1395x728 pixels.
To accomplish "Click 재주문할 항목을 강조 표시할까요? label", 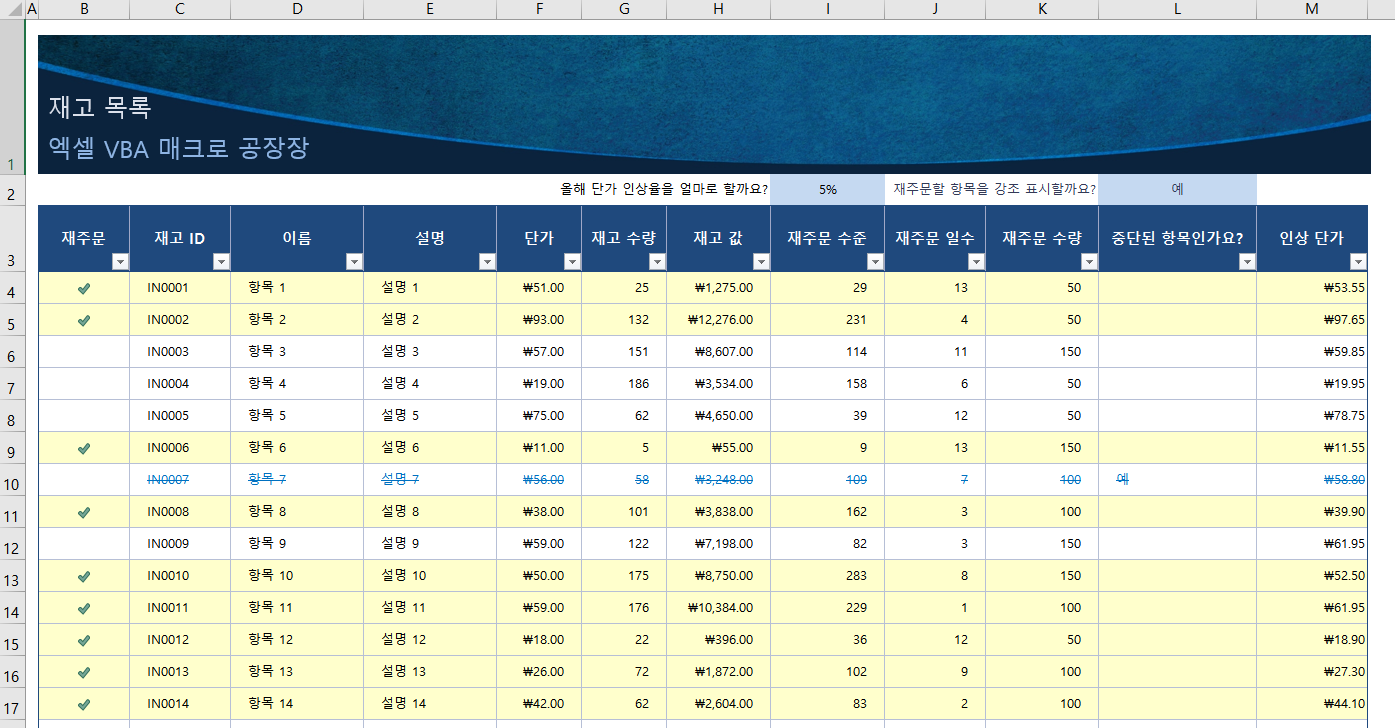I will pyautogui.click(x=994, y=189).
